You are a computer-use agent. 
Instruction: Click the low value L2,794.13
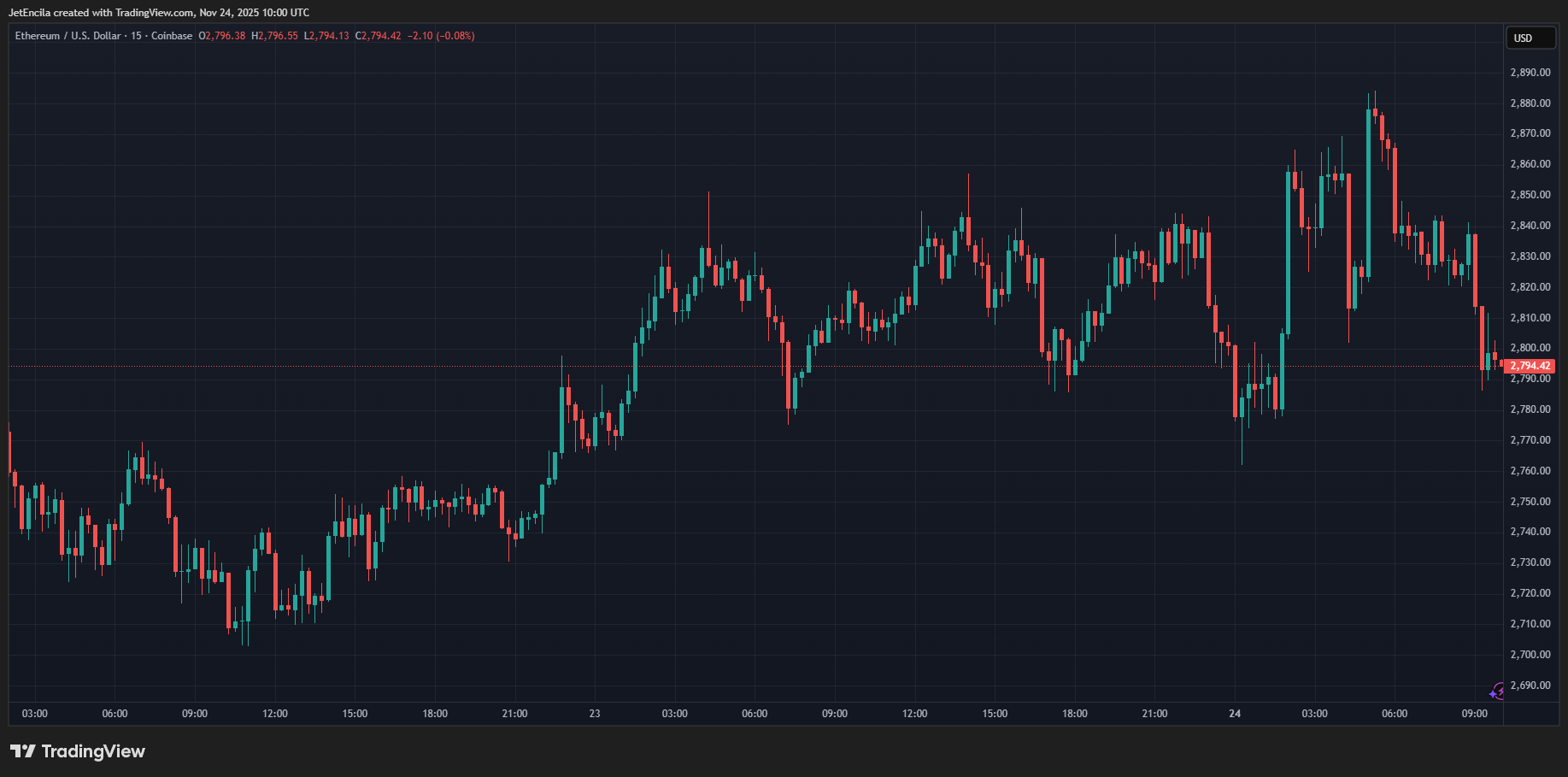point(326,36)
